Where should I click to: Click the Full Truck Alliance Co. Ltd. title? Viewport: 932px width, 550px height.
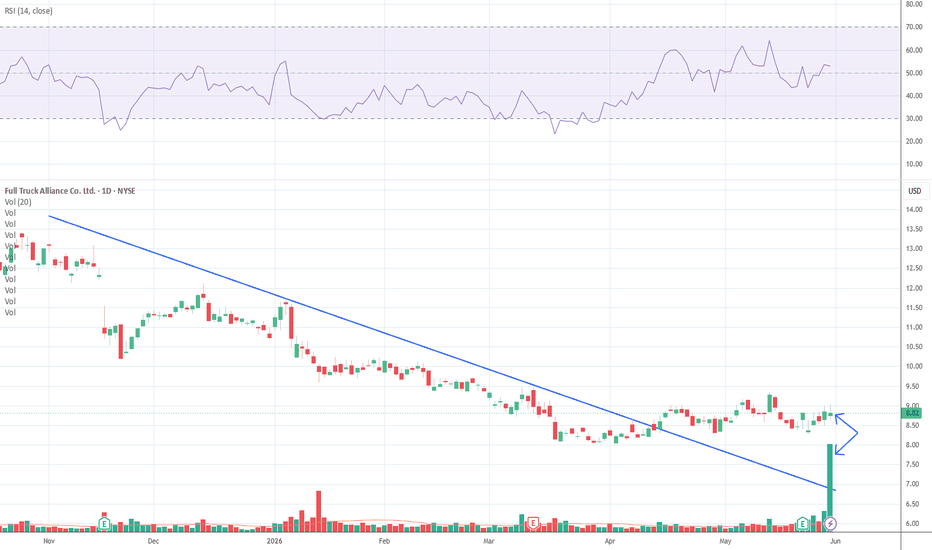tap(50, 191)
